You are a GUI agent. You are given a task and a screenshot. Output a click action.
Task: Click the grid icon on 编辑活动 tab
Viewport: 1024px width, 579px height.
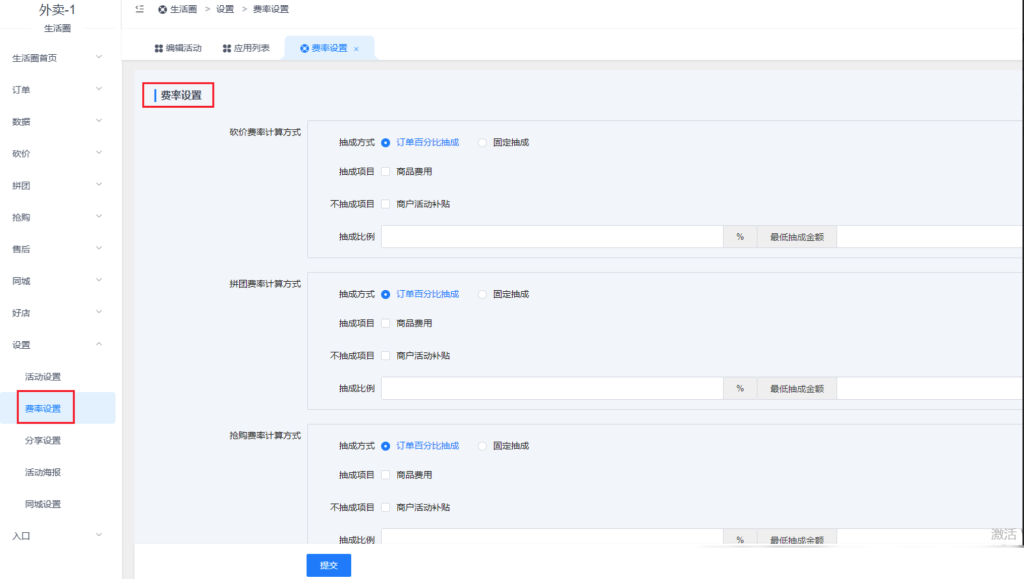159,48
